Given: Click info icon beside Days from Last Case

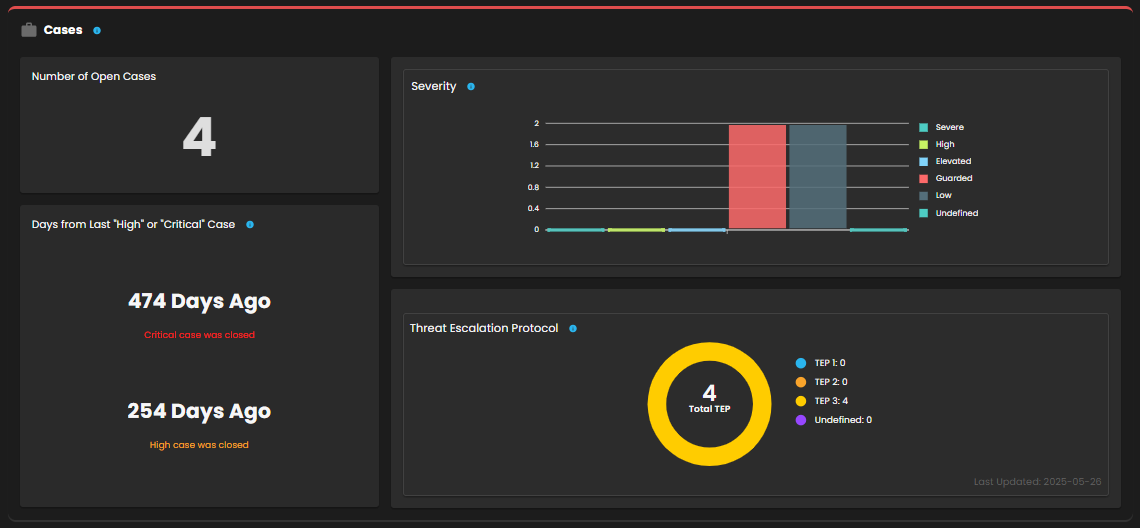Looking at the screenshot, I should click(x=250, y=225).
